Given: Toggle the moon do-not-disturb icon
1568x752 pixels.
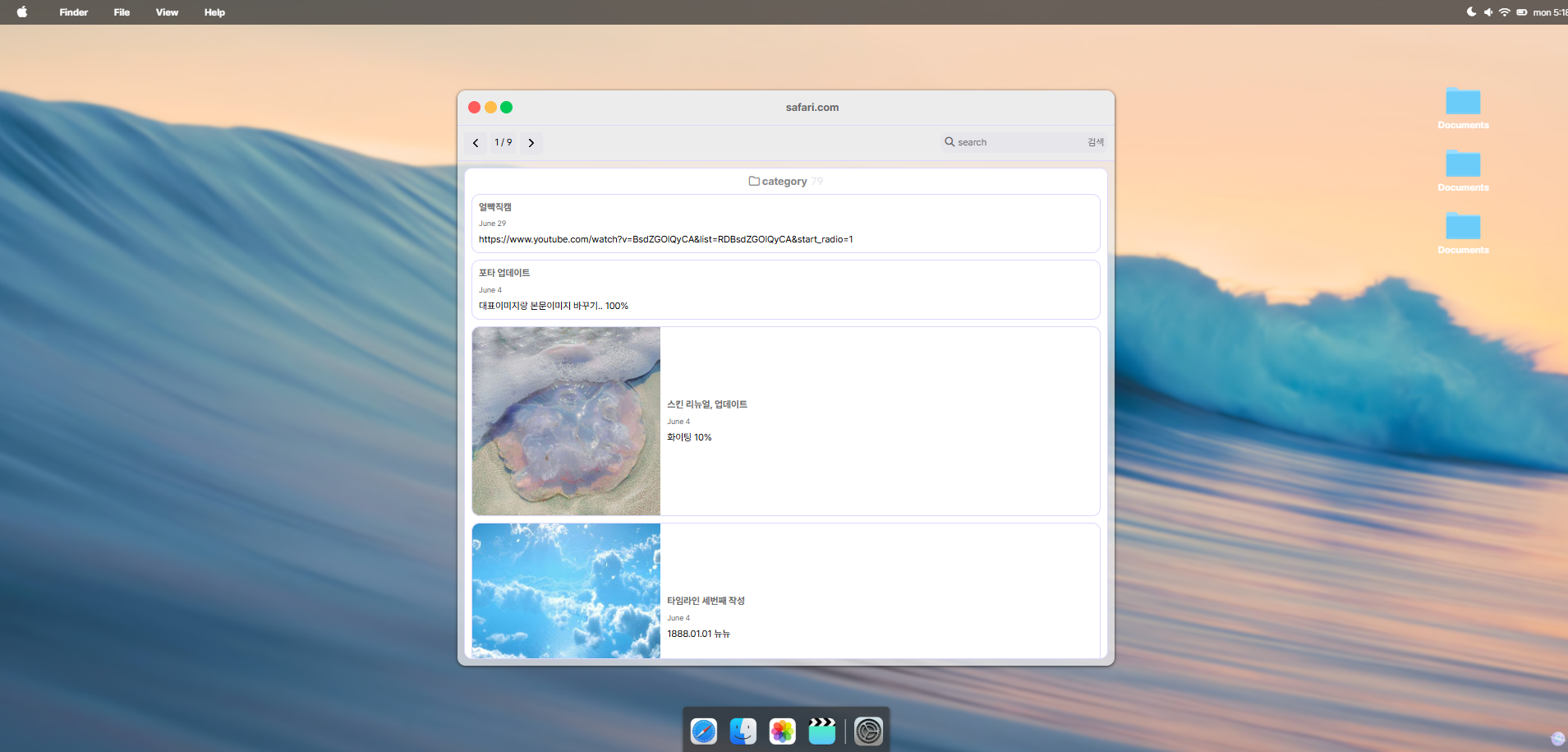Looking at the screenshot, I should point(1471,12).
